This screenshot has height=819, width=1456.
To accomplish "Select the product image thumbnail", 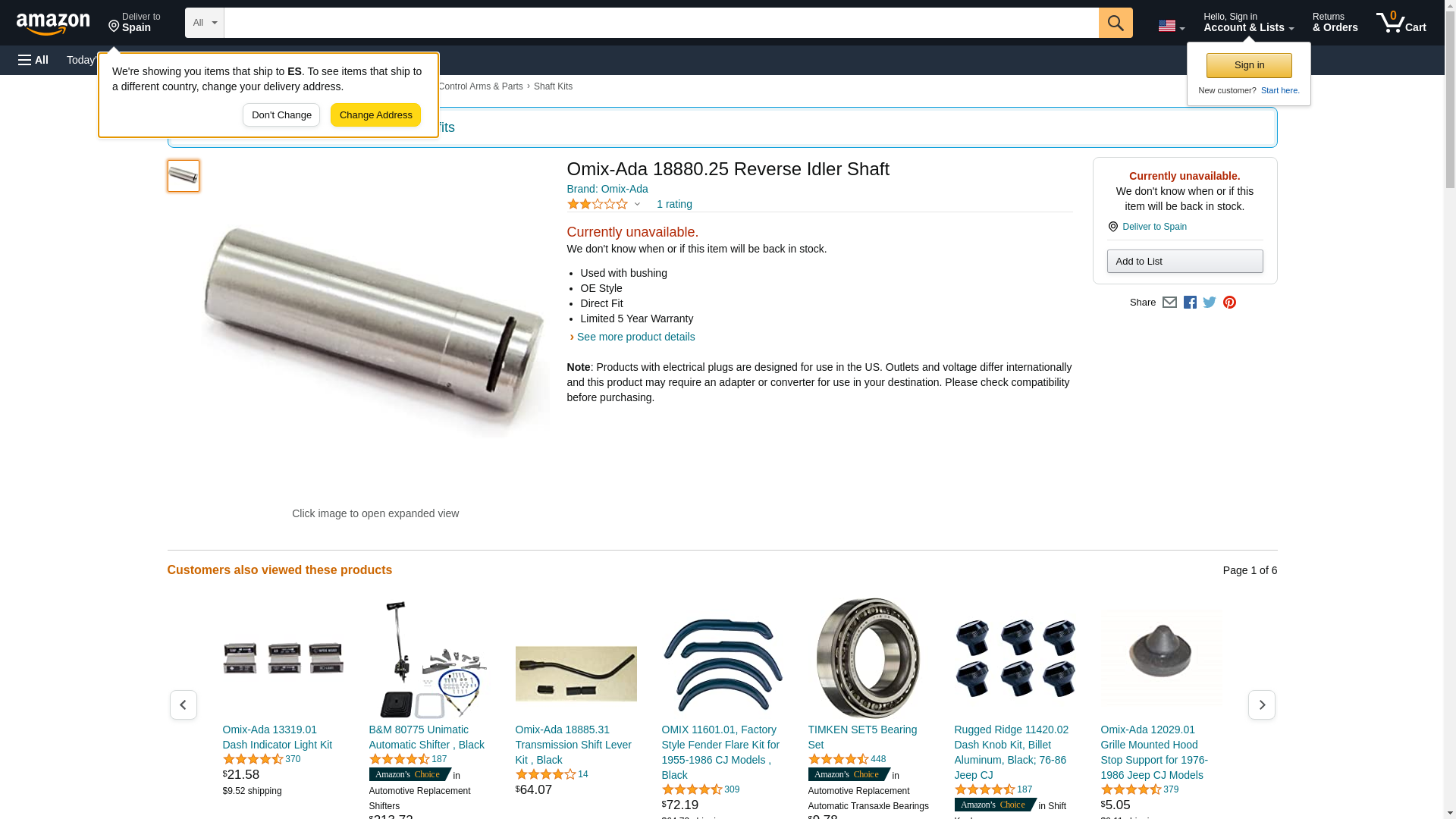I will pos(184,176).
